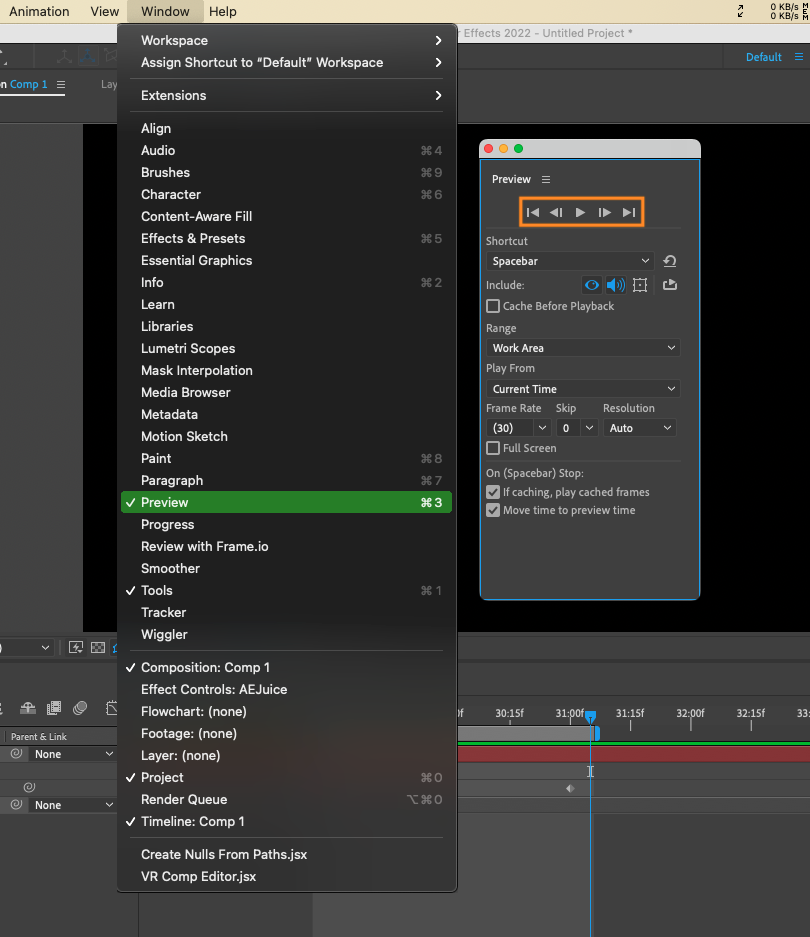This screenshot has height=937, width=810.
Task: Enable Cache Before Playback checkbox
Action: coord(493,306)
